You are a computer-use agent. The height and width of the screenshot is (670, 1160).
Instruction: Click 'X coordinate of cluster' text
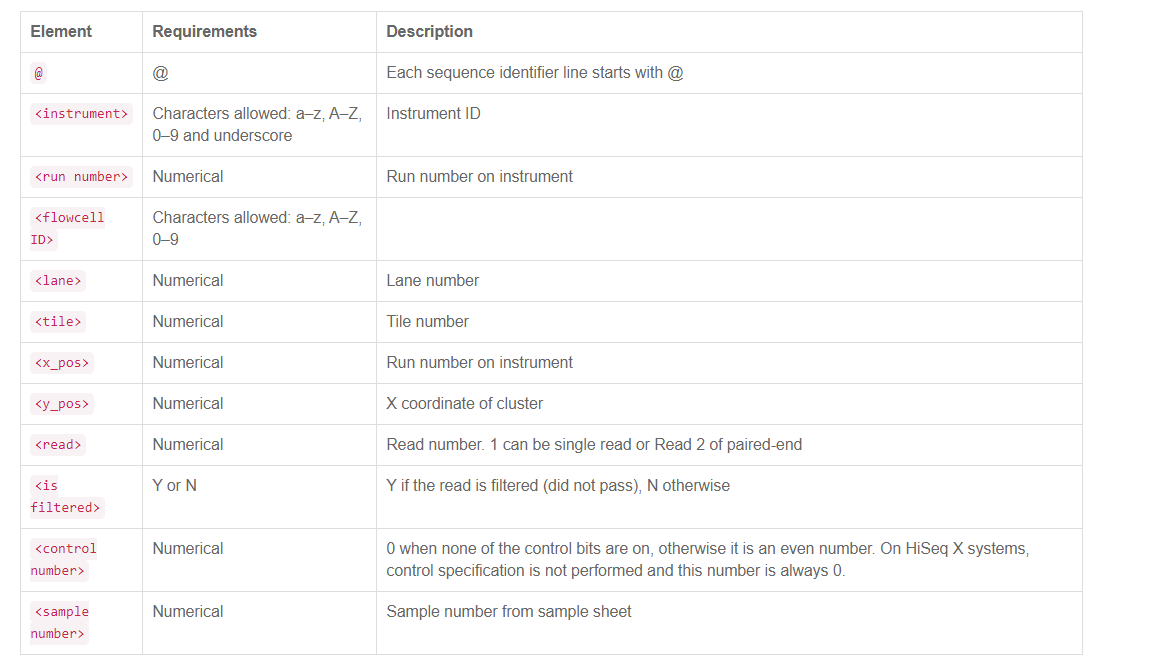coord(465,404)
